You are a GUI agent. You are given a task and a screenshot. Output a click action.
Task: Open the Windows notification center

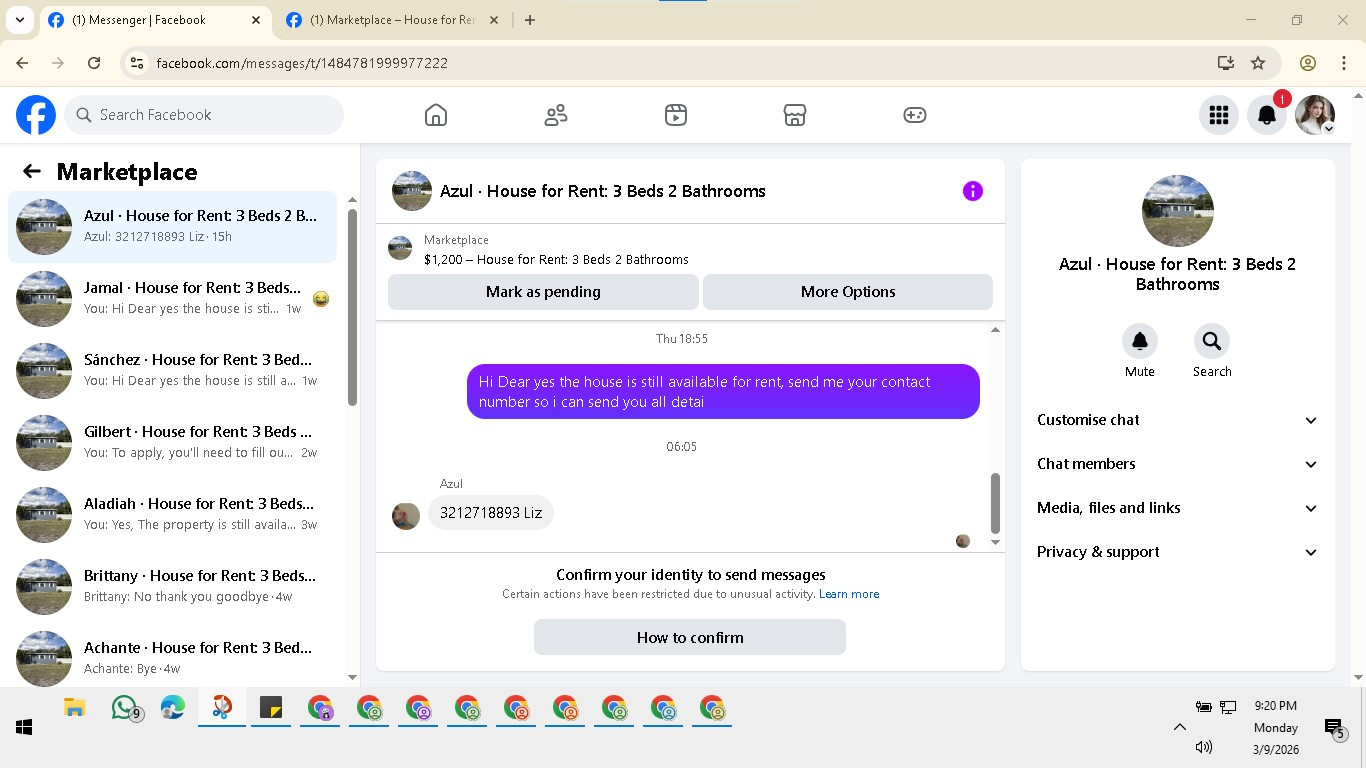(1333, 728)
